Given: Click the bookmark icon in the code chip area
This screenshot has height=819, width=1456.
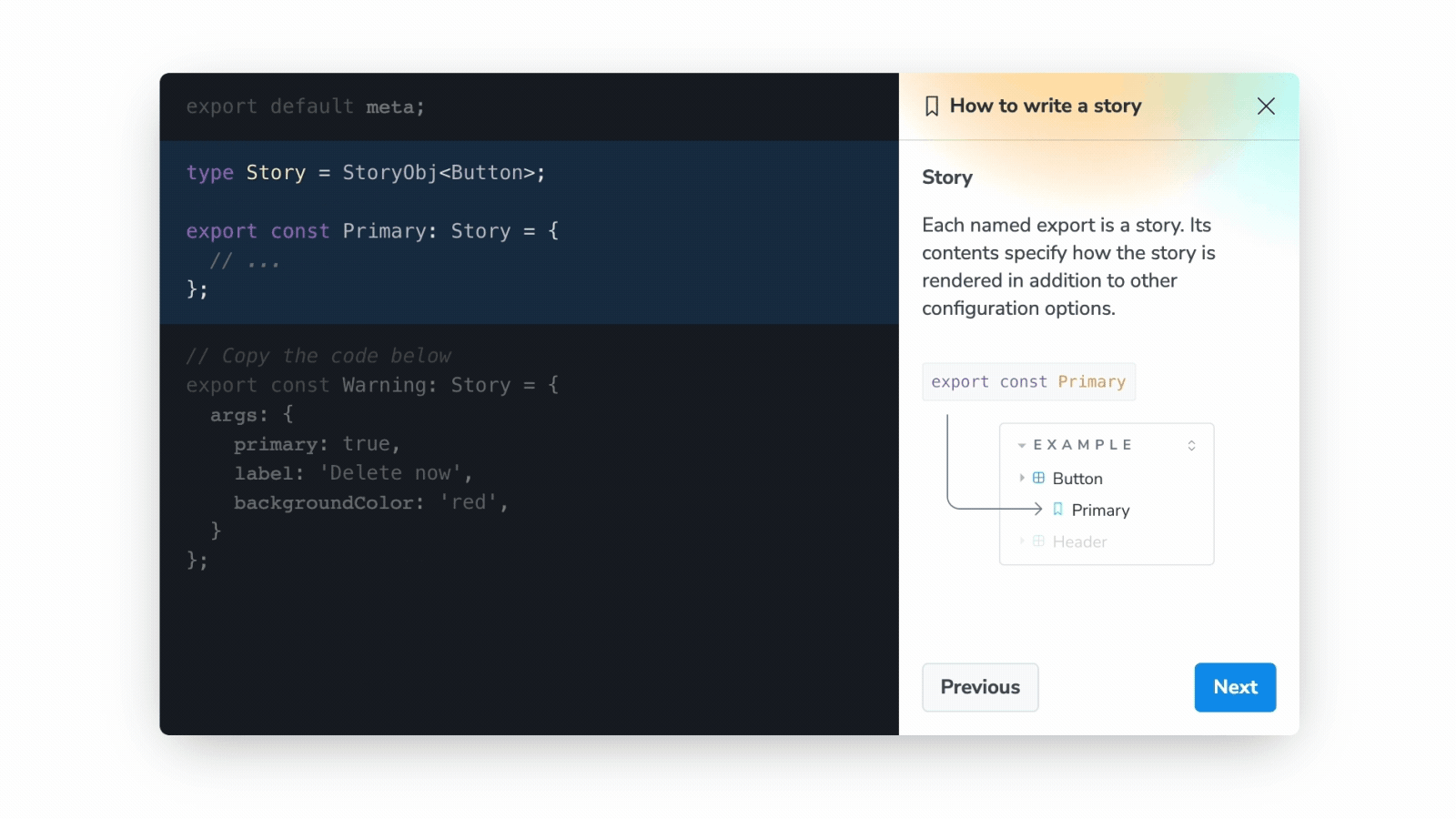Looking at the screenshot, I should point(1057,510).
